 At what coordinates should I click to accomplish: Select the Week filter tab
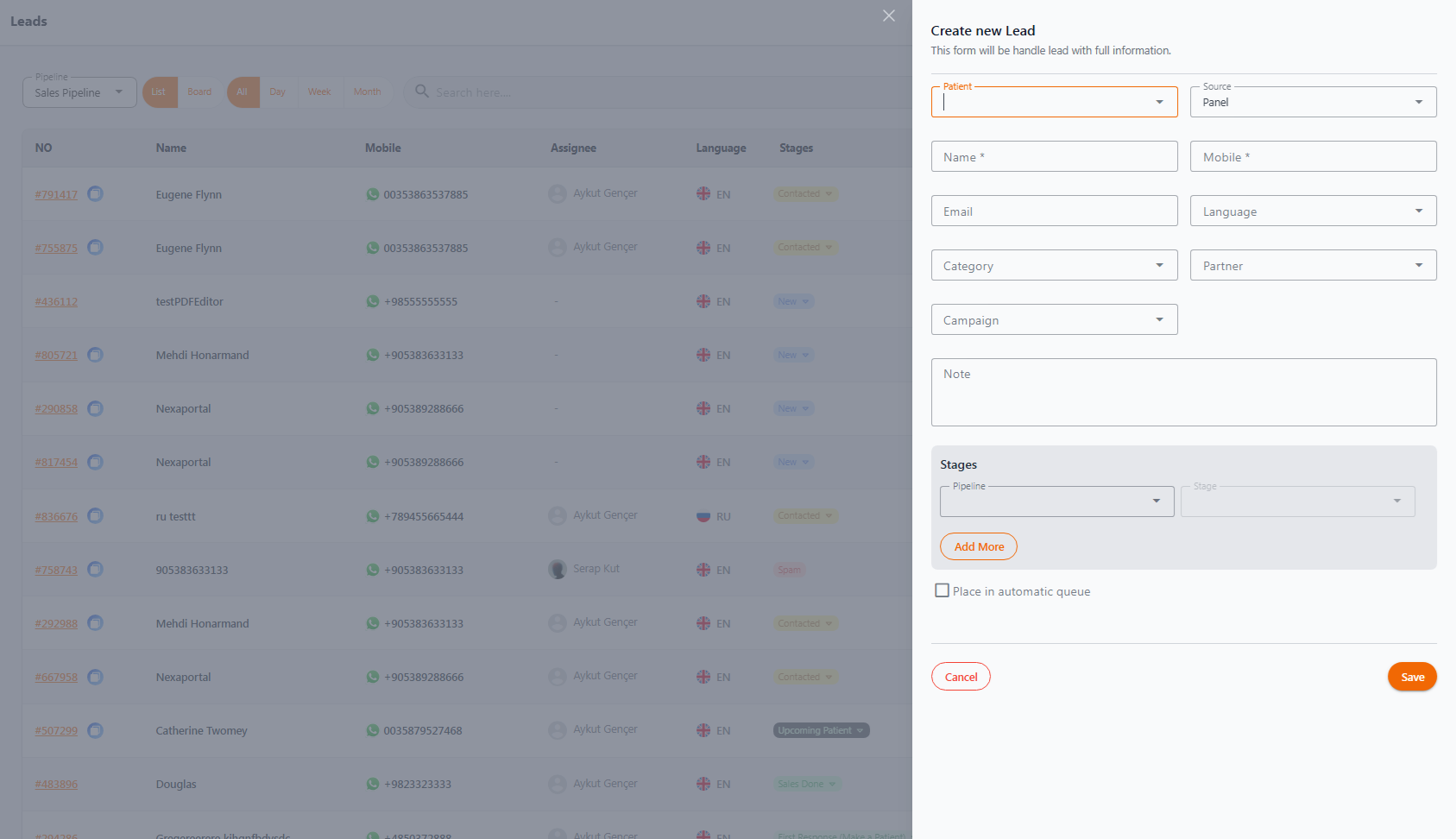pyautogui.click(x=319, y=91)
